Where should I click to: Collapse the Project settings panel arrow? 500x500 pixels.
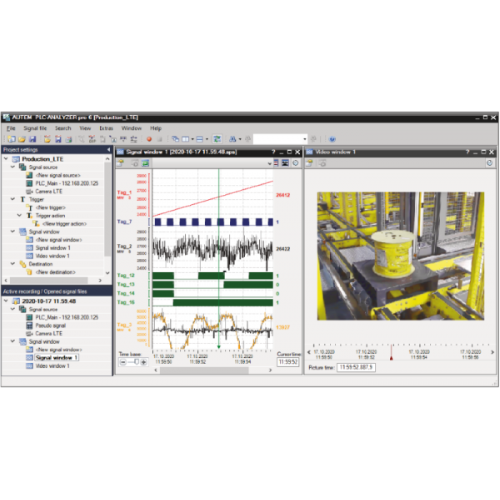tap(108, 150)
